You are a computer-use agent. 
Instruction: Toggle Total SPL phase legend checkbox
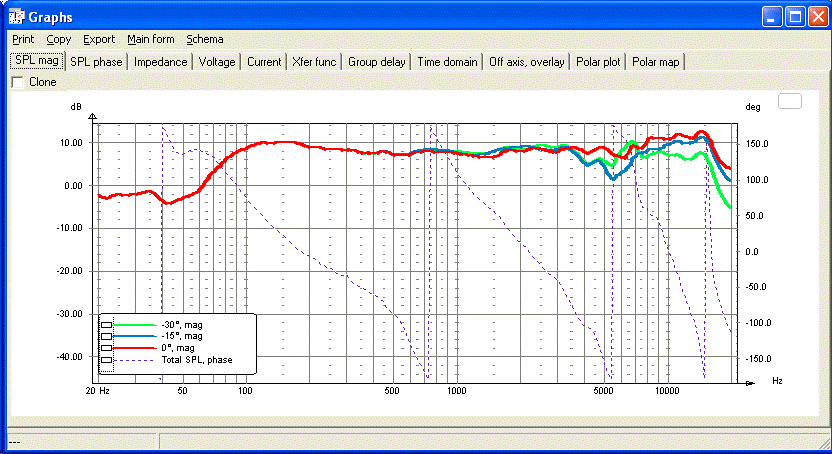point(107,360)
